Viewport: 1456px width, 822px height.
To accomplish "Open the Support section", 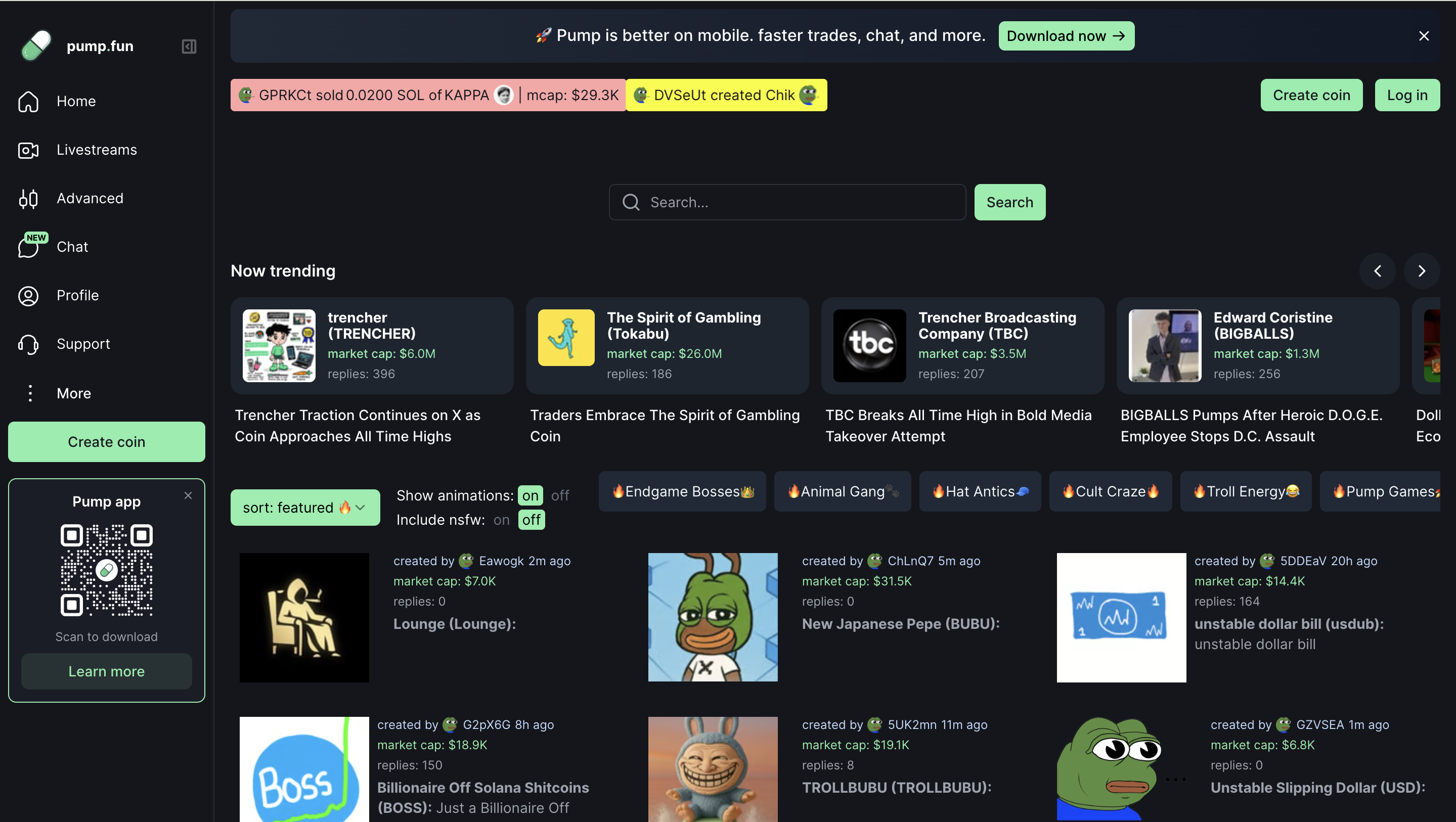I will [x=83, y=343].
